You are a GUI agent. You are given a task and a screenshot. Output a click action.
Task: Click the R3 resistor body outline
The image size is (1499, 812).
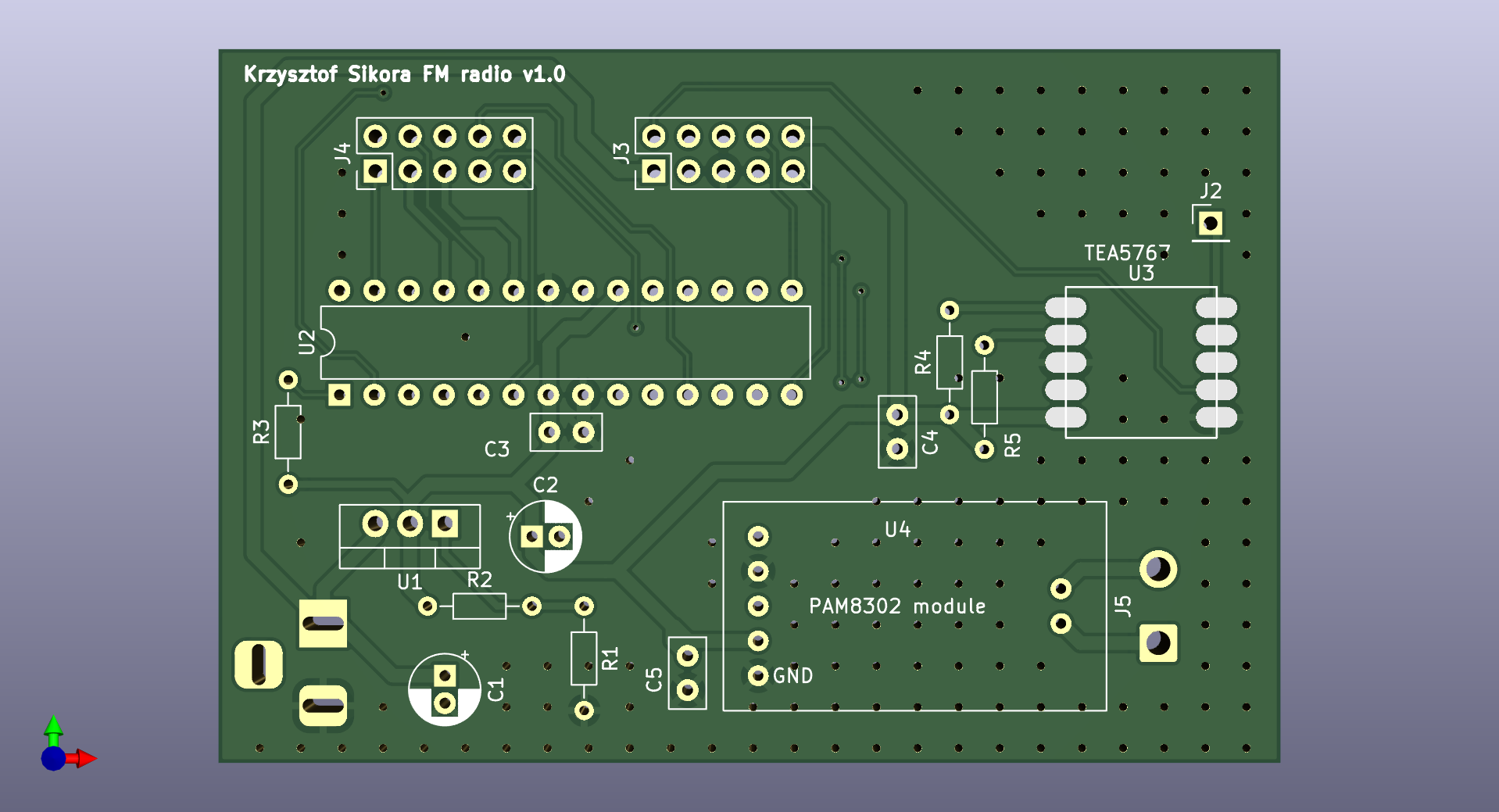coord(288,432)
